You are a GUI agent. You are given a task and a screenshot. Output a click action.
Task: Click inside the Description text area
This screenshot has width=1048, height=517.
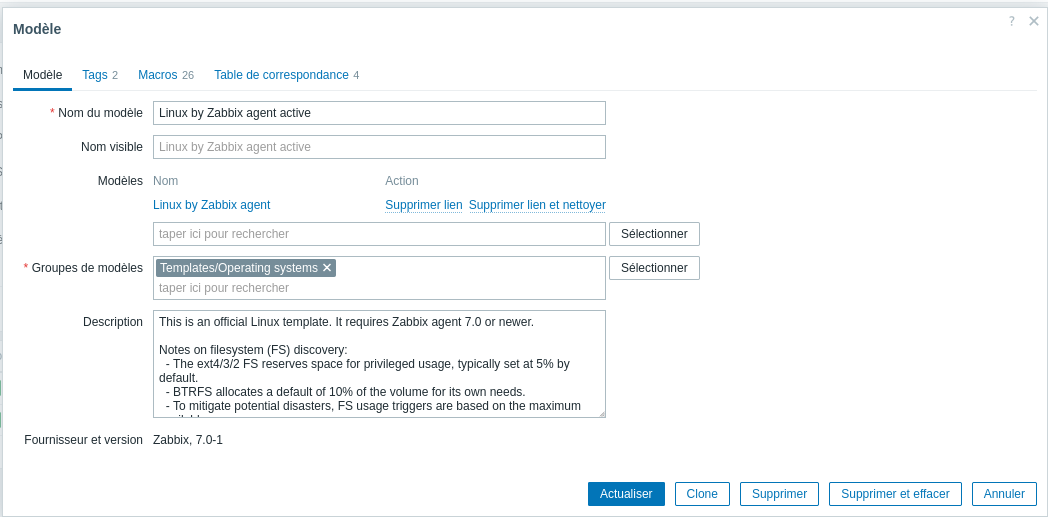coord(379,364)
